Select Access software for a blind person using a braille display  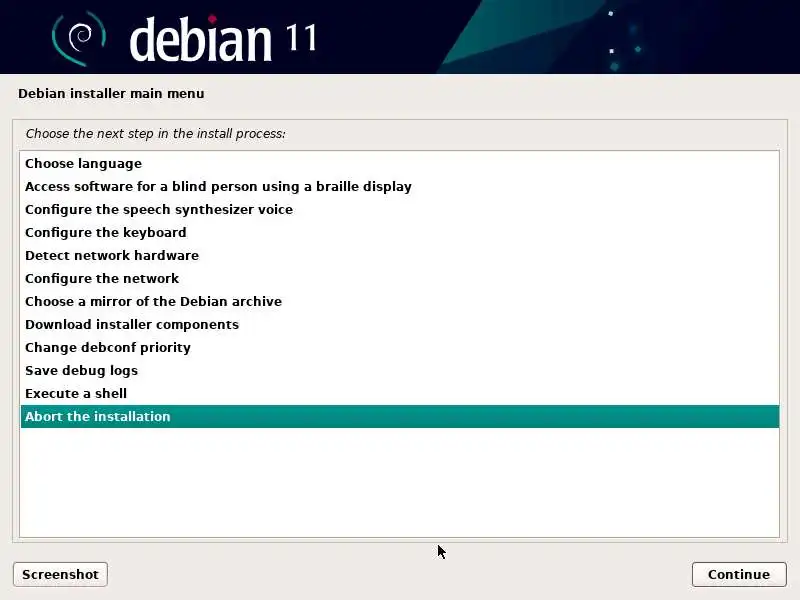[400, 187]
